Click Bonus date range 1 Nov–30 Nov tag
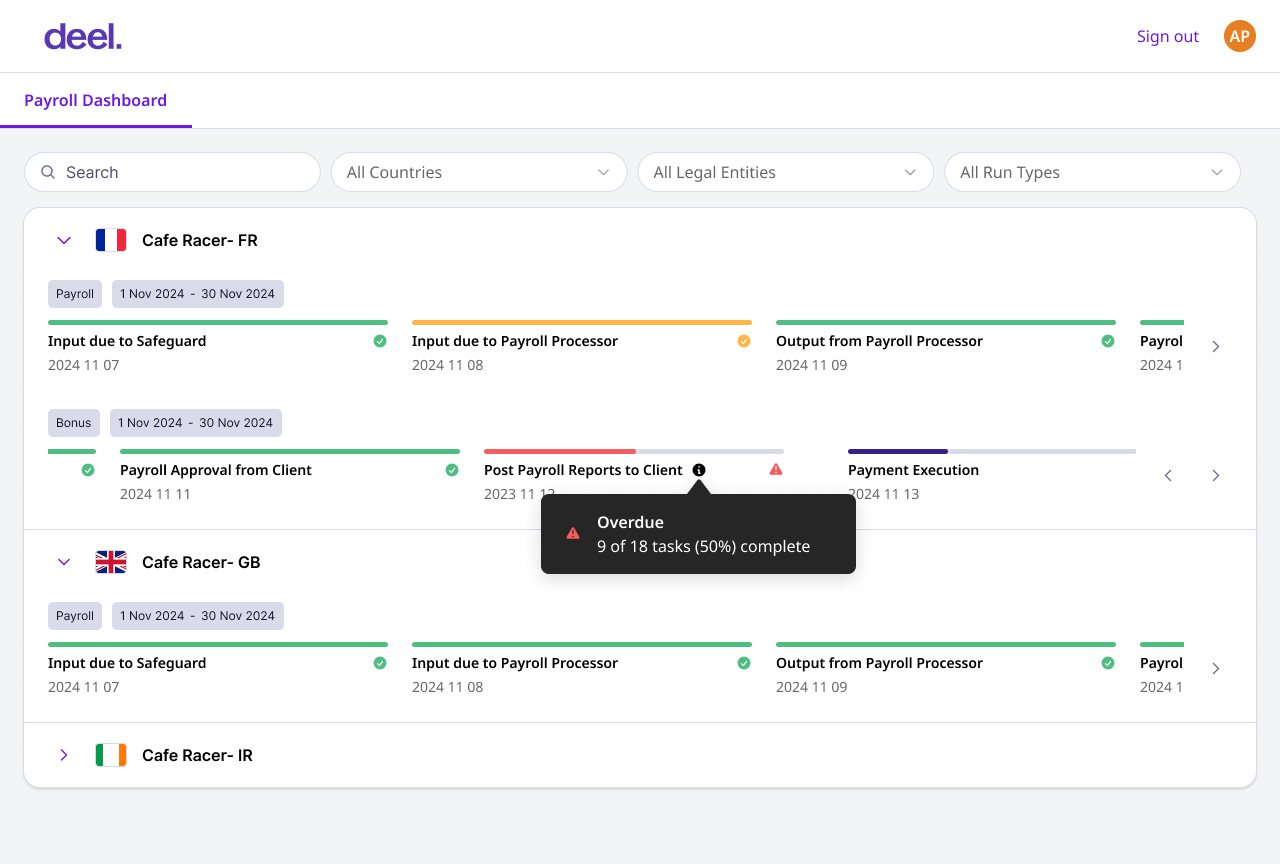This screenshot has height=864, width=1280. 196,423
